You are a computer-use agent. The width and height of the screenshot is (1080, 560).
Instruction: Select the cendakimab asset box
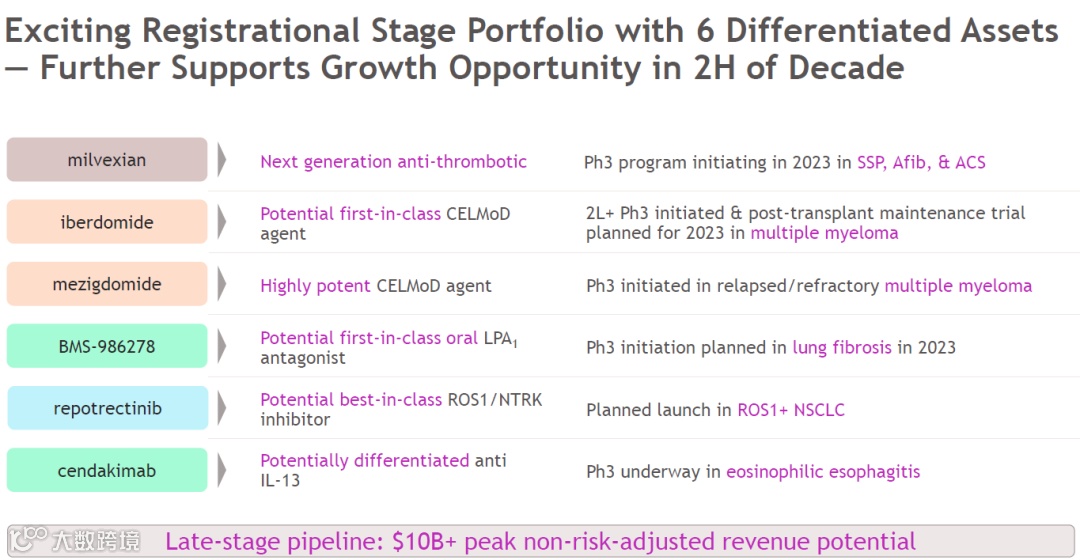coord(107,470)
